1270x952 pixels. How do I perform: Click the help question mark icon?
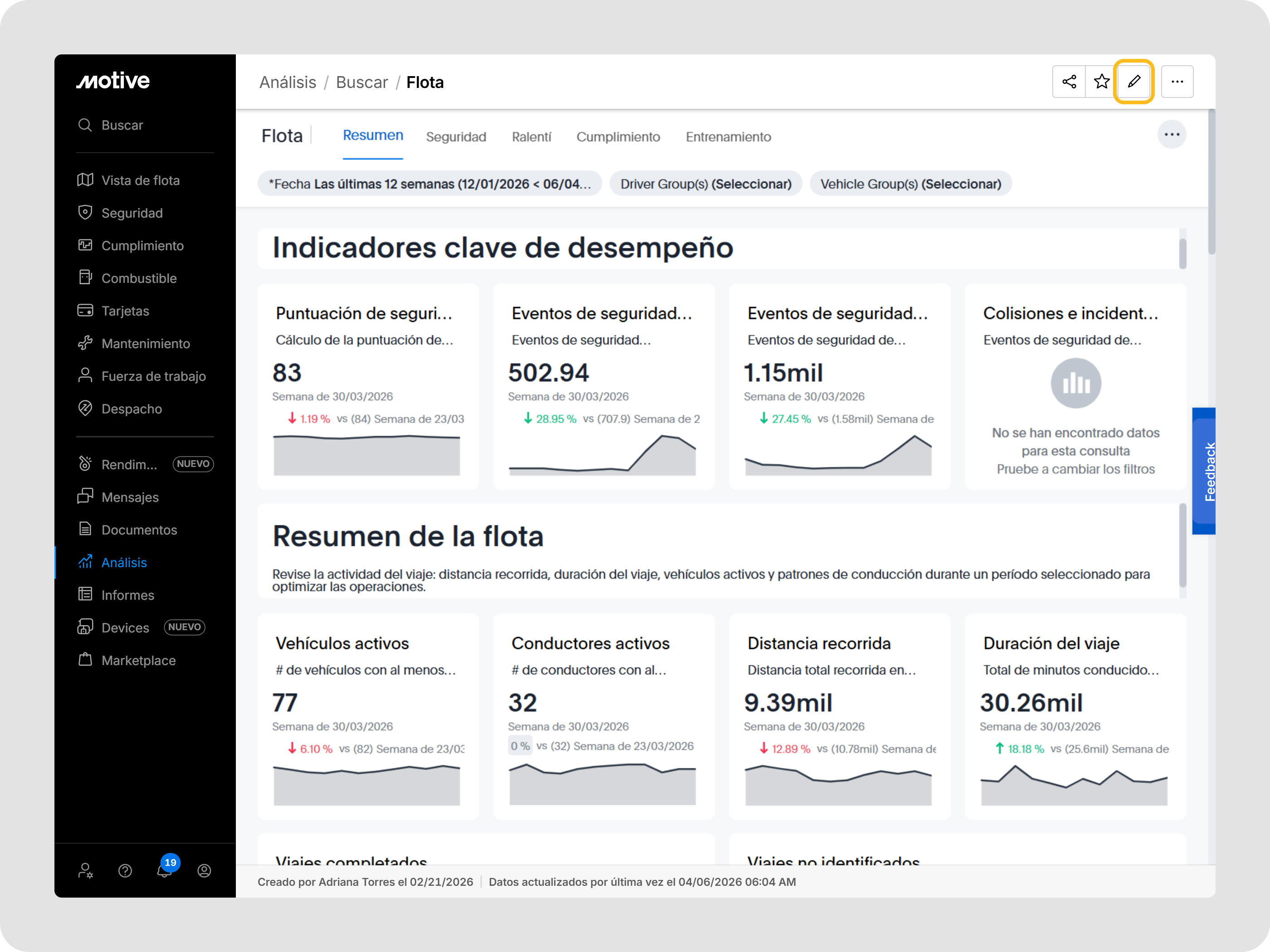(x=125, y=870)
